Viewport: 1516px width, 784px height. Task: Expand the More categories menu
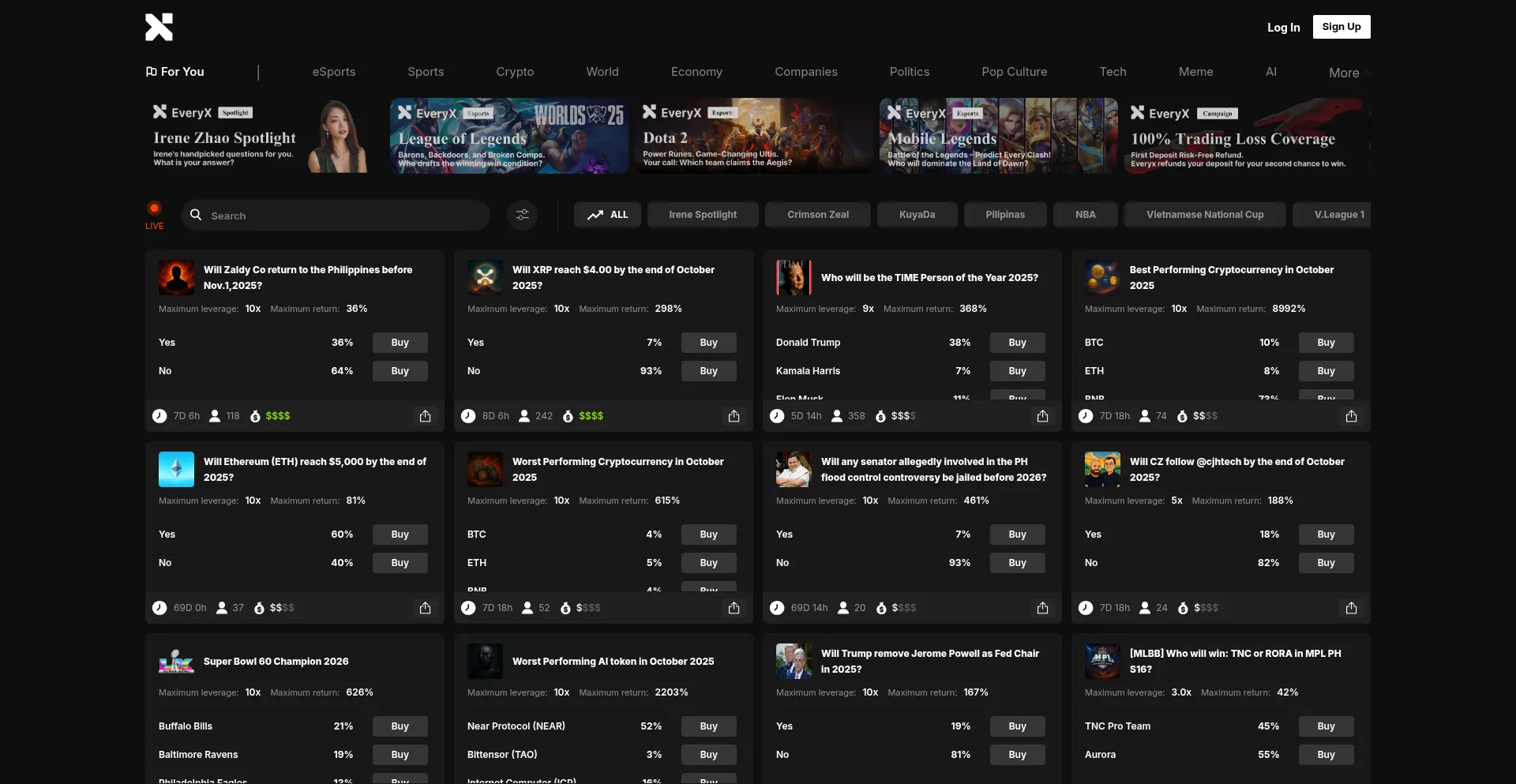pyautogui.click(x=1346, y=73)
